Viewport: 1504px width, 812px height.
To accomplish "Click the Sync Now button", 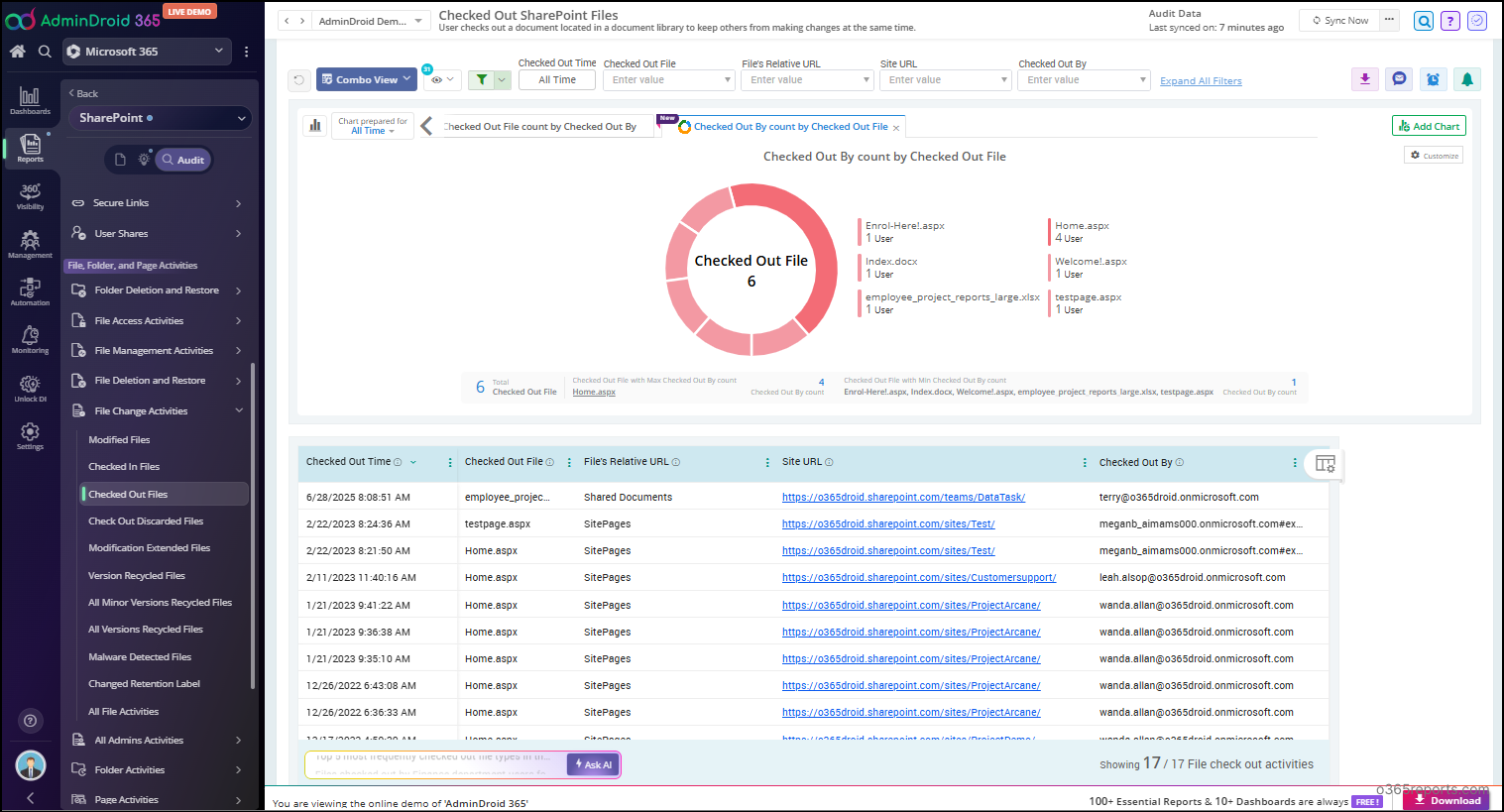I will [x=1340, y=20].
